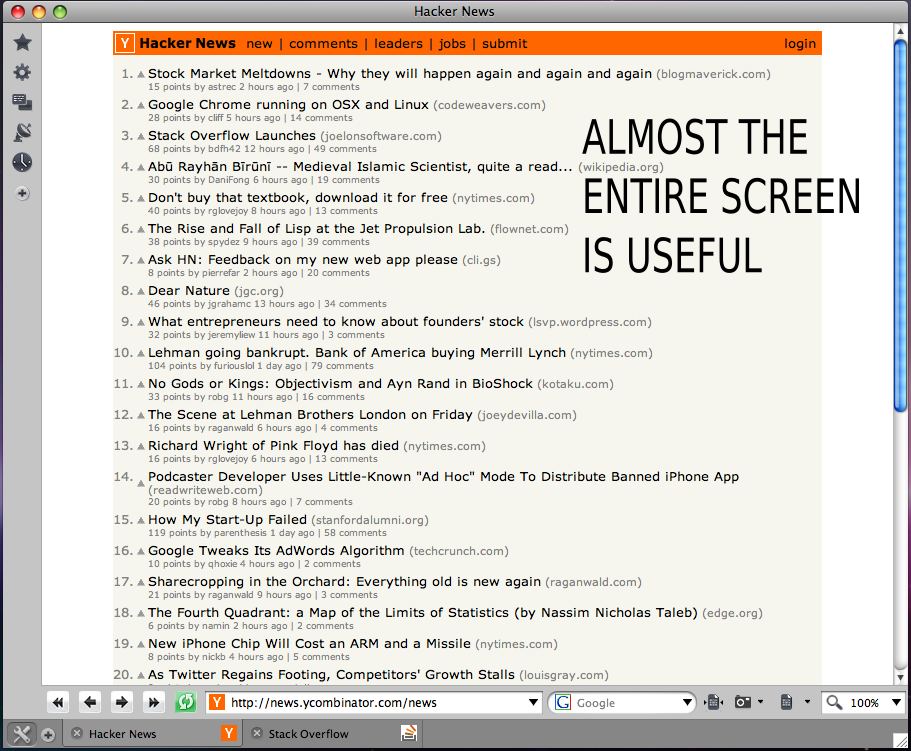Open the clock history panel icon
911x751 pixels.
click(23, 163)
